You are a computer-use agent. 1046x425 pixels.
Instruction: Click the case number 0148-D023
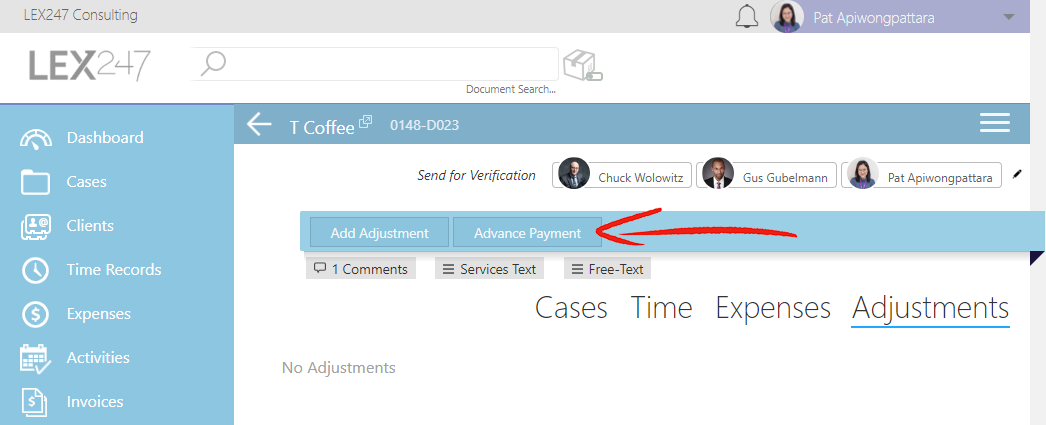coord(424,125)
